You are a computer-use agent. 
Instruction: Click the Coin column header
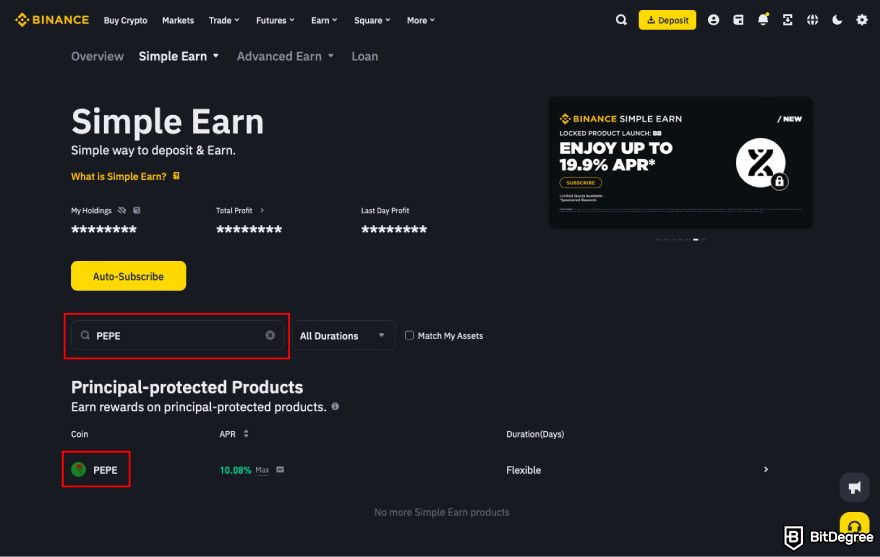[80, 434]
